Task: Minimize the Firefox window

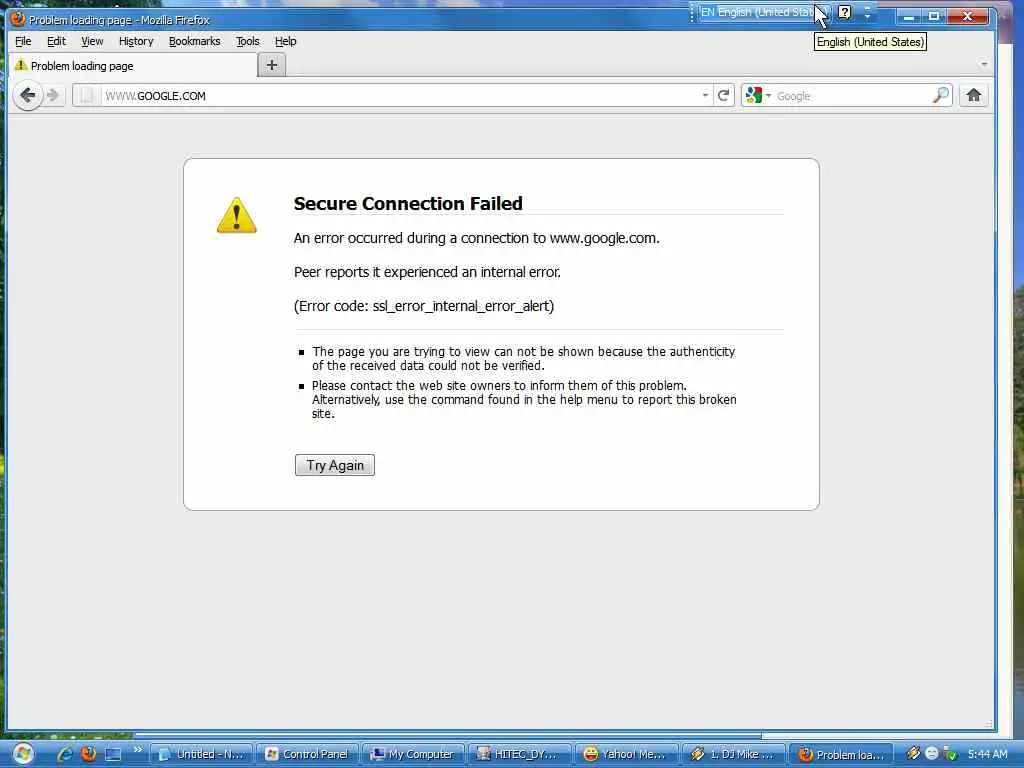Action: 908,16
